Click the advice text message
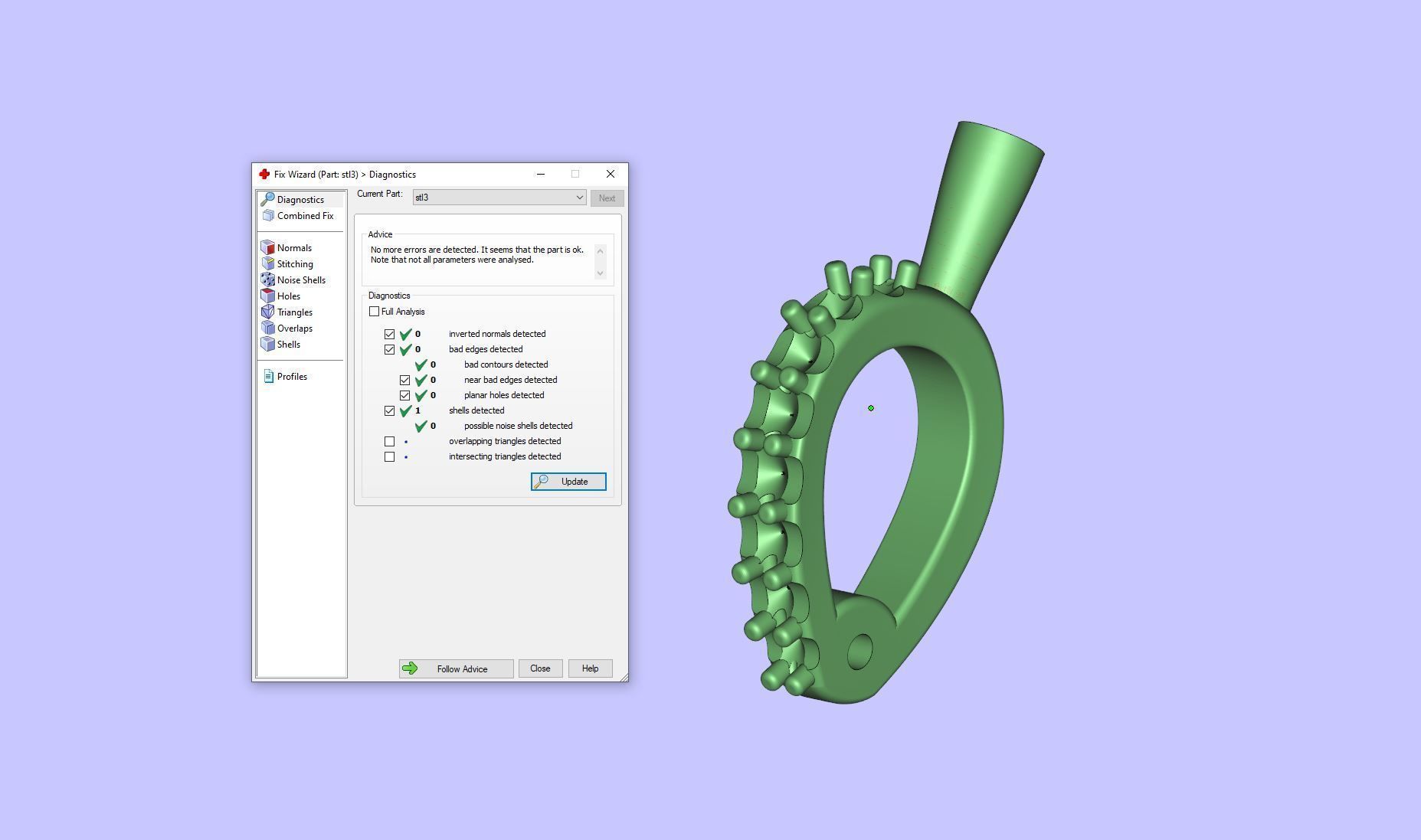1421x840 pixels. tap(477, 255)
